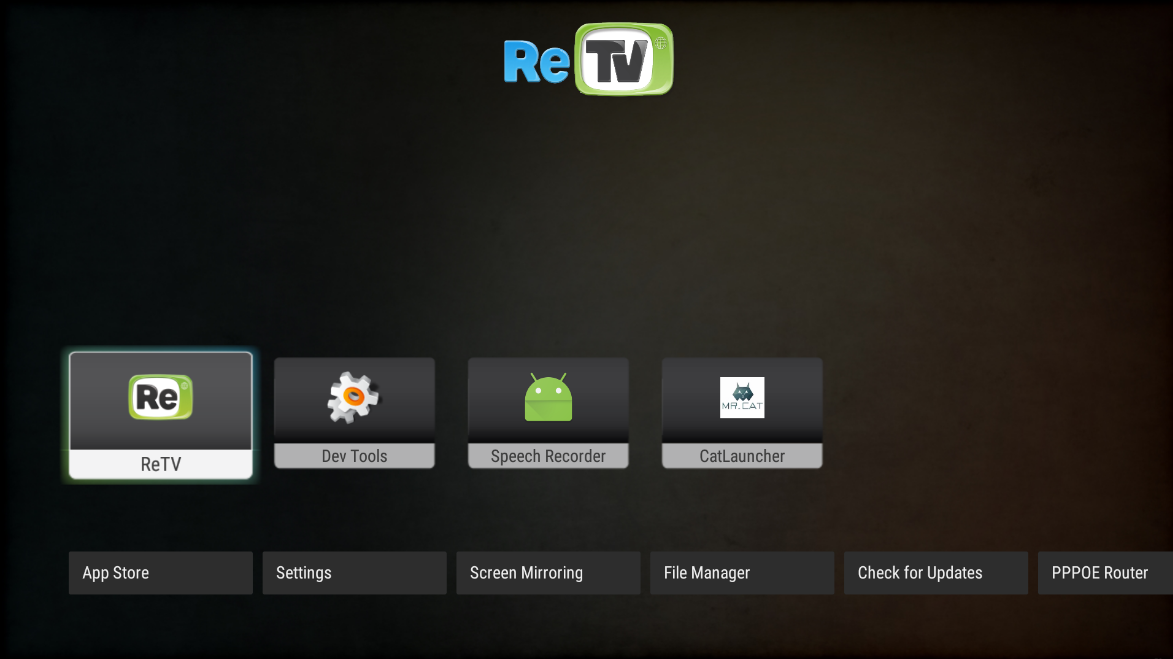
Task: Open the Settings button
Action: point(355,573)
